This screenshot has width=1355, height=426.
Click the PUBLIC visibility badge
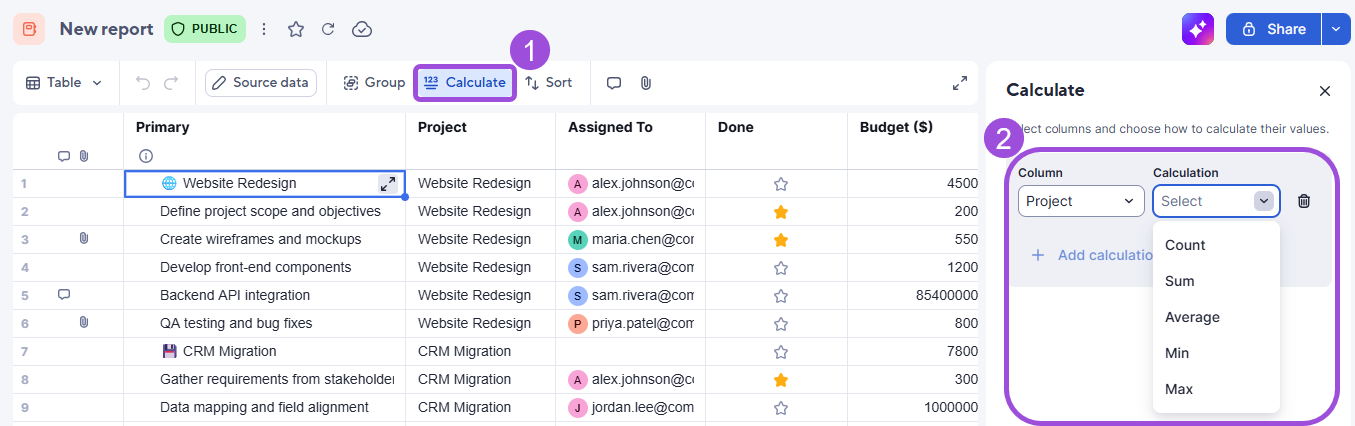(205, 29)
